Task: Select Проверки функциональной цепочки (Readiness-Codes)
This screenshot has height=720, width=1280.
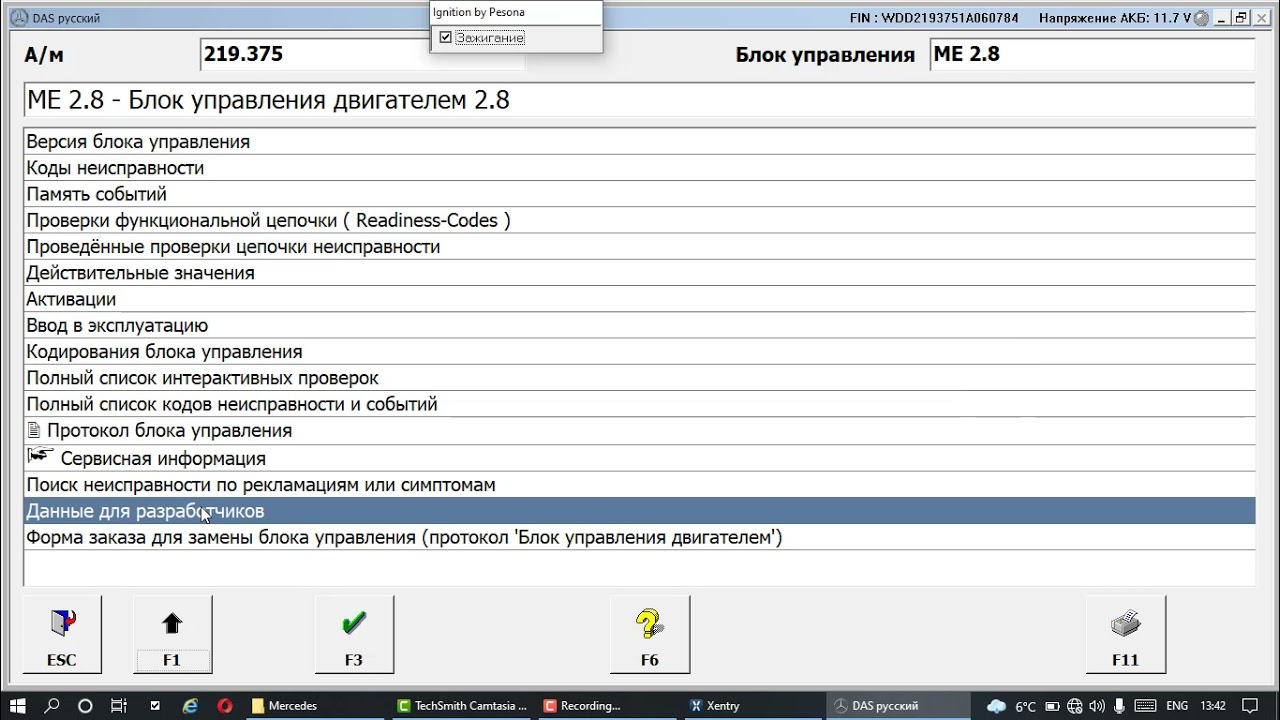Action: (640, 220)
